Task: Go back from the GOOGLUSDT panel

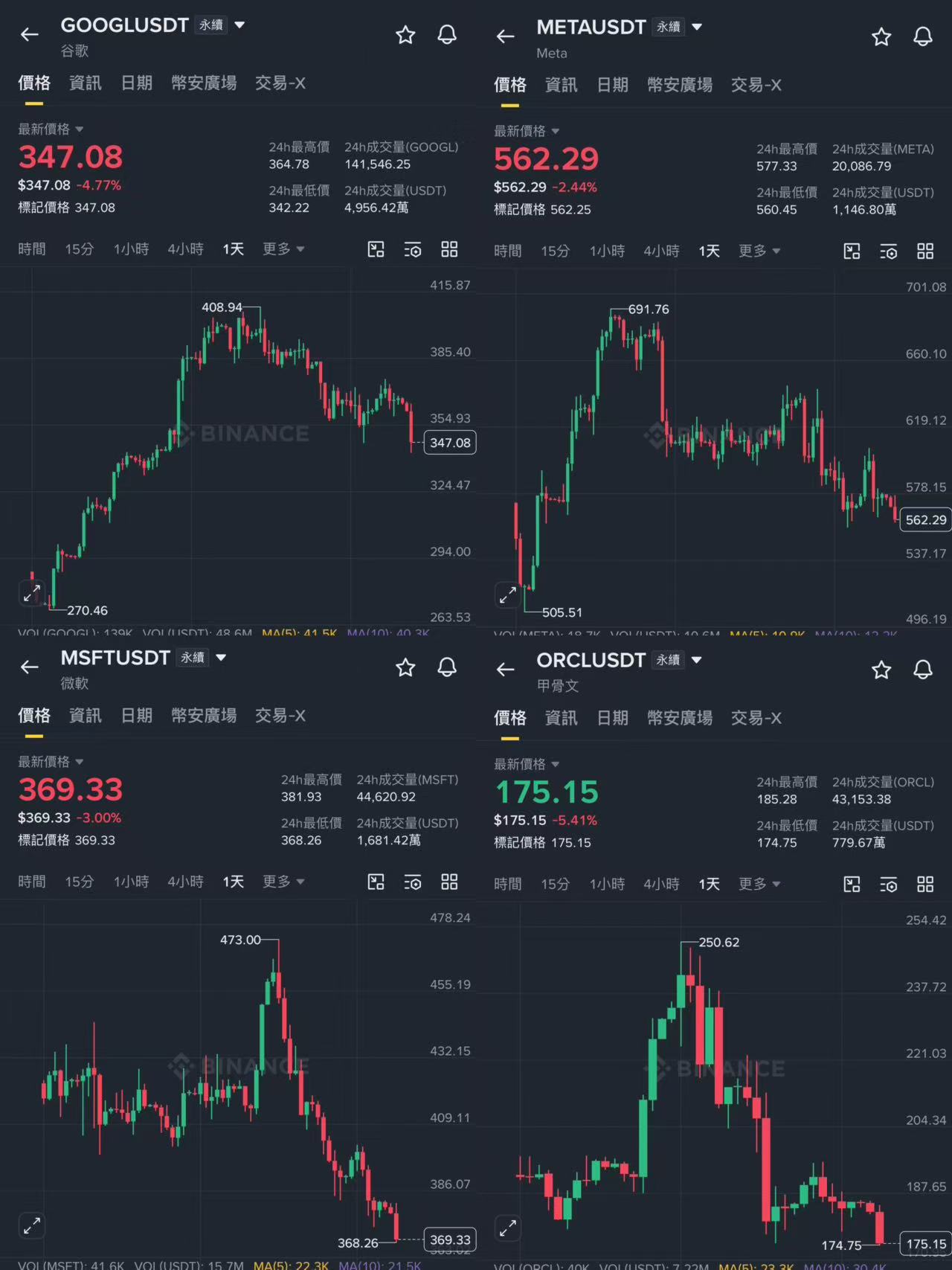Action: click(x=30, y=34)
